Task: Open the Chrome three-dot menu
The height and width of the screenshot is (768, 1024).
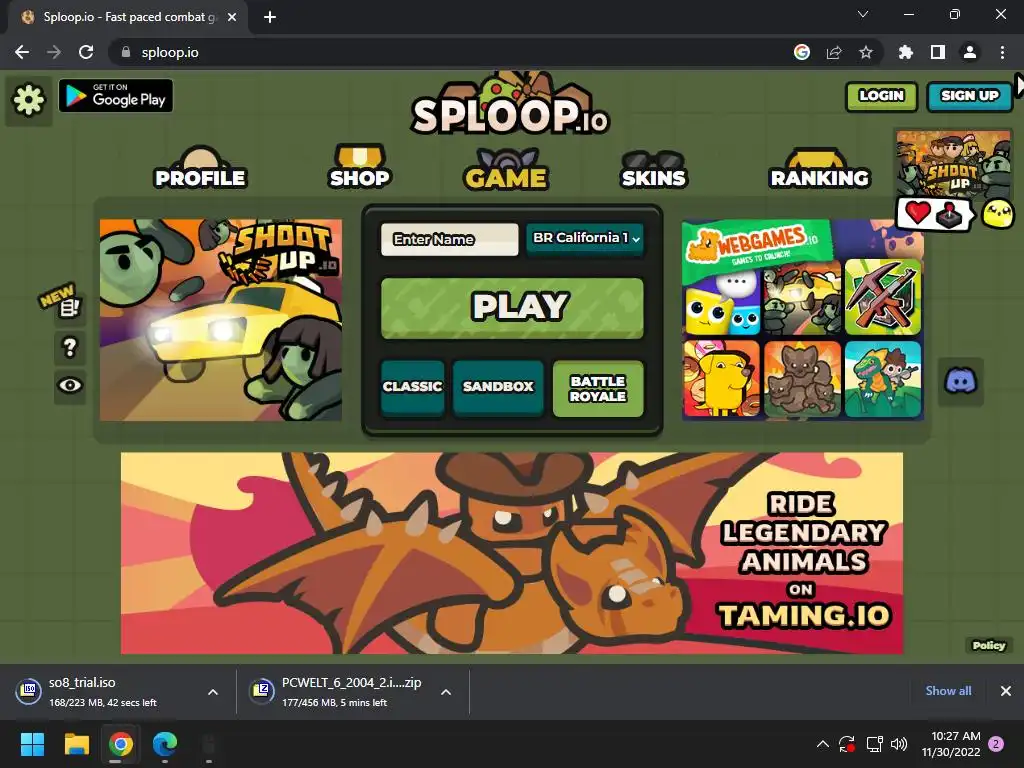Action: coord(1002,52)
